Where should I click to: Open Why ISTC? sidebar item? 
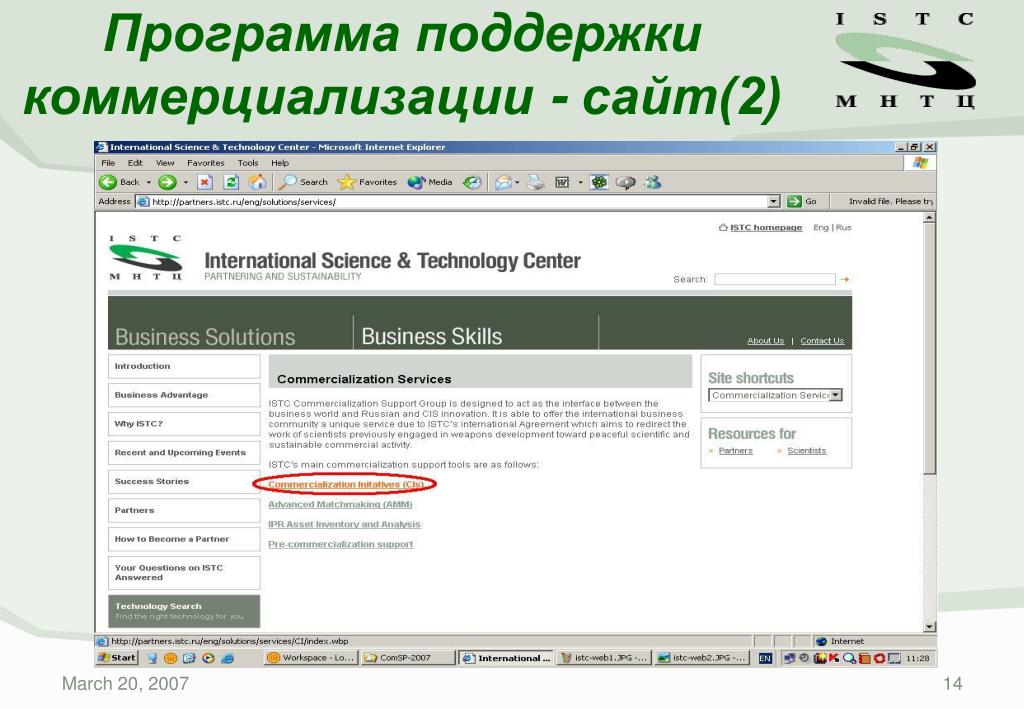(x=184, y=424)
